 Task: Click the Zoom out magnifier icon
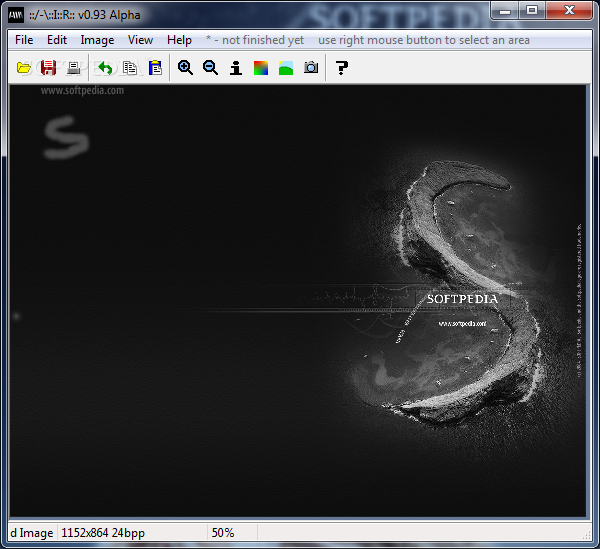coord(210,68)
